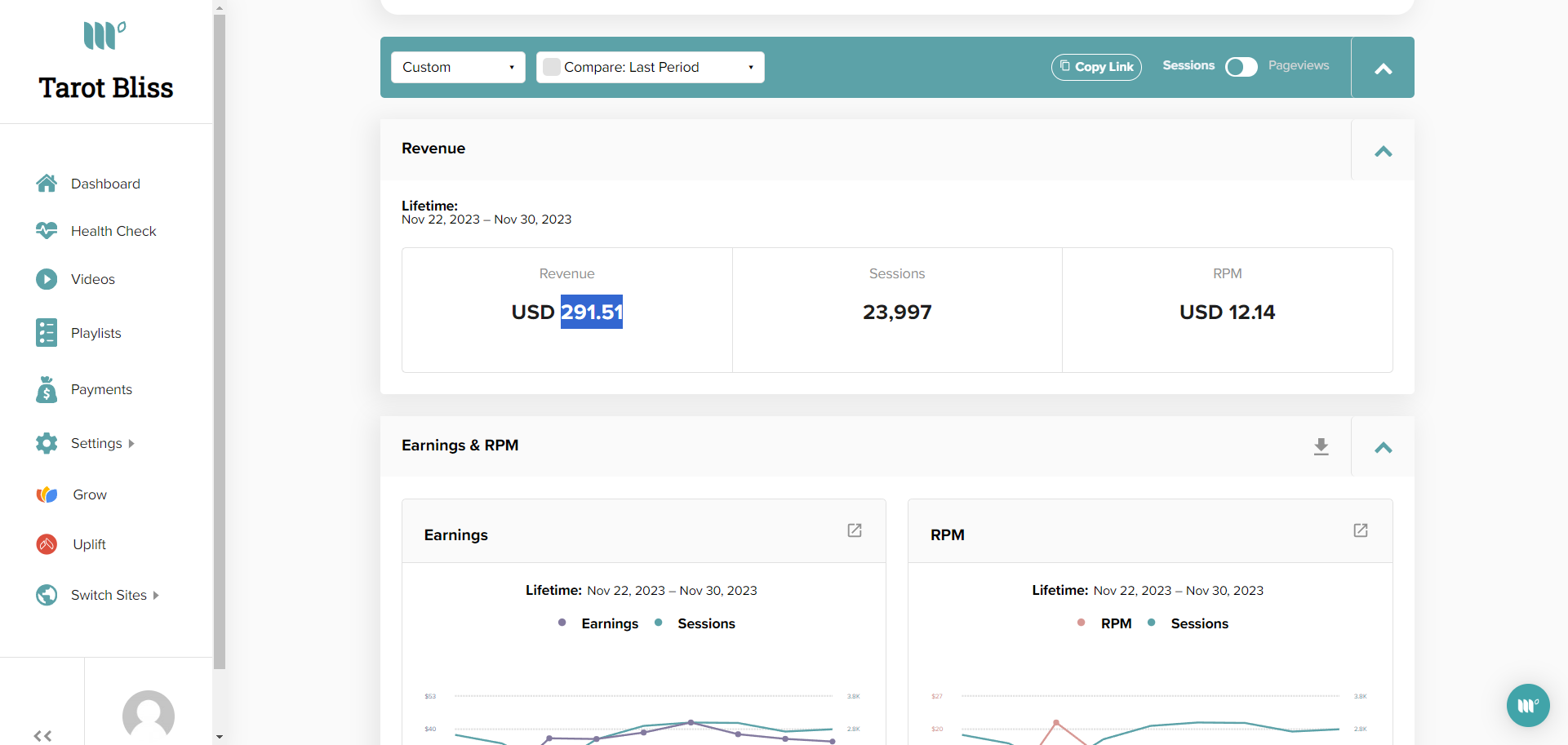Click the red Uplift icon

(47, 544)
